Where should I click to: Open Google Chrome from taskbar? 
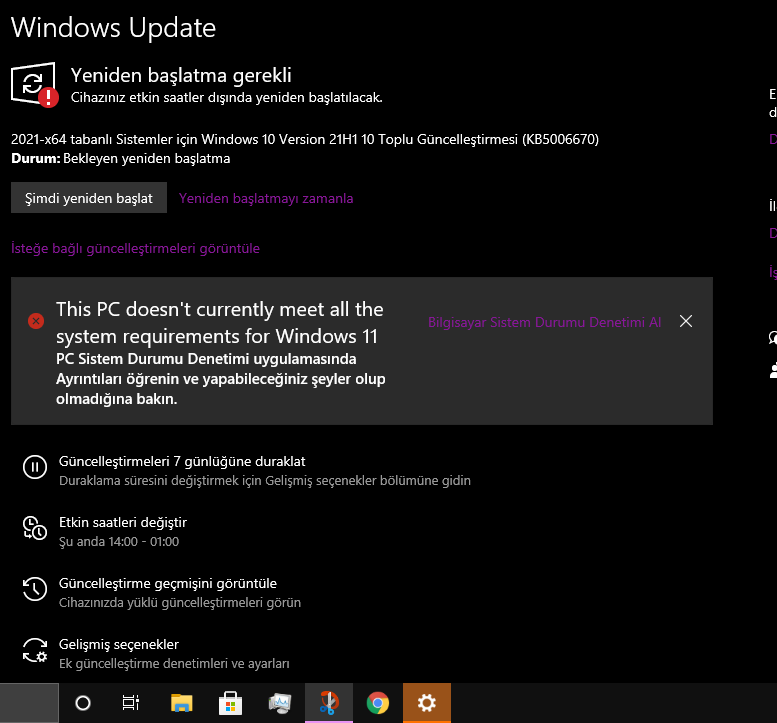pyautogui.click(x=378, y=703)
